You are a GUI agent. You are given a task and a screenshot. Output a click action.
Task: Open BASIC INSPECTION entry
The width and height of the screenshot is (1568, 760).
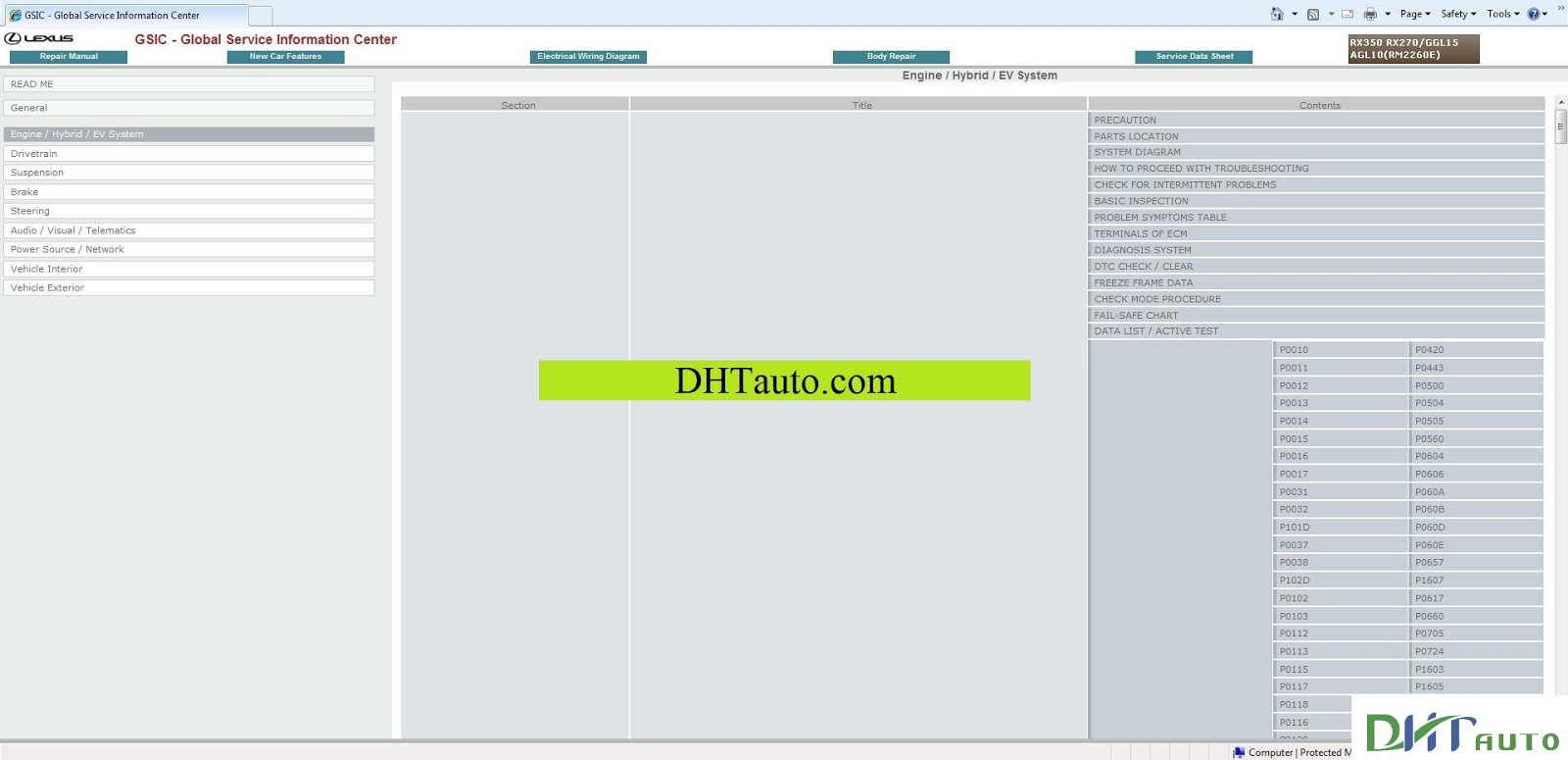point(1316,201)
